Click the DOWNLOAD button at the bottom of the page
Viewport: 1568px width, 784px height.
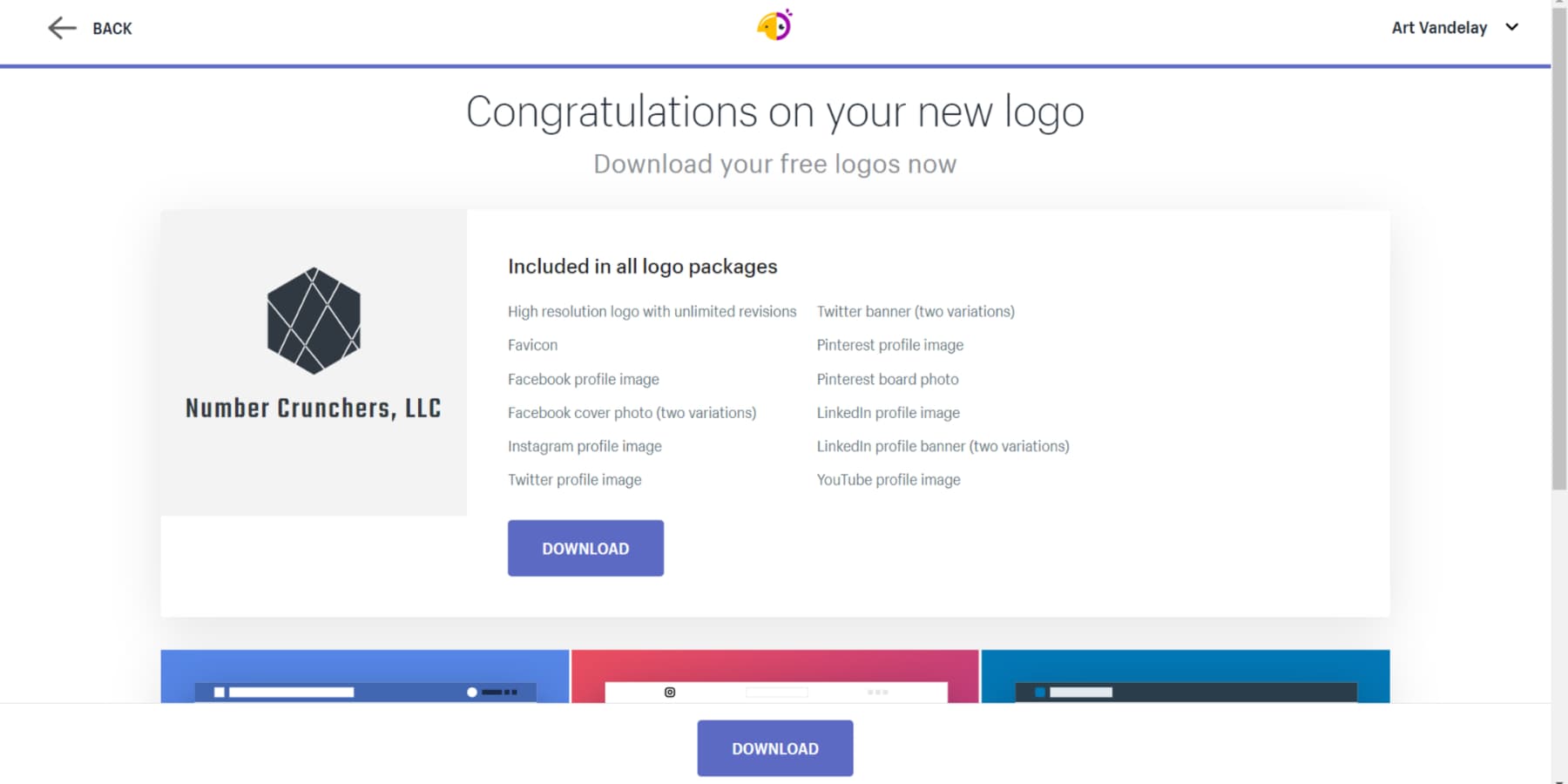pos(774,747)
